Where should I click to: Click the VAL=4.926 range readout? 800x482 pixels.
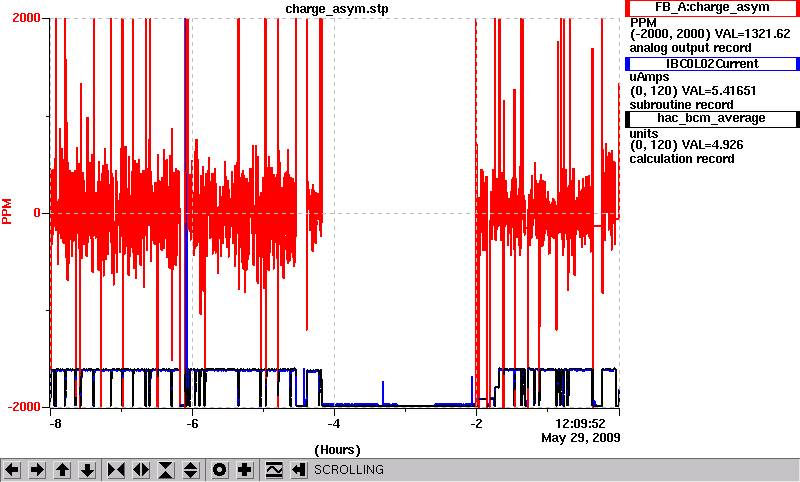[687, 145]
